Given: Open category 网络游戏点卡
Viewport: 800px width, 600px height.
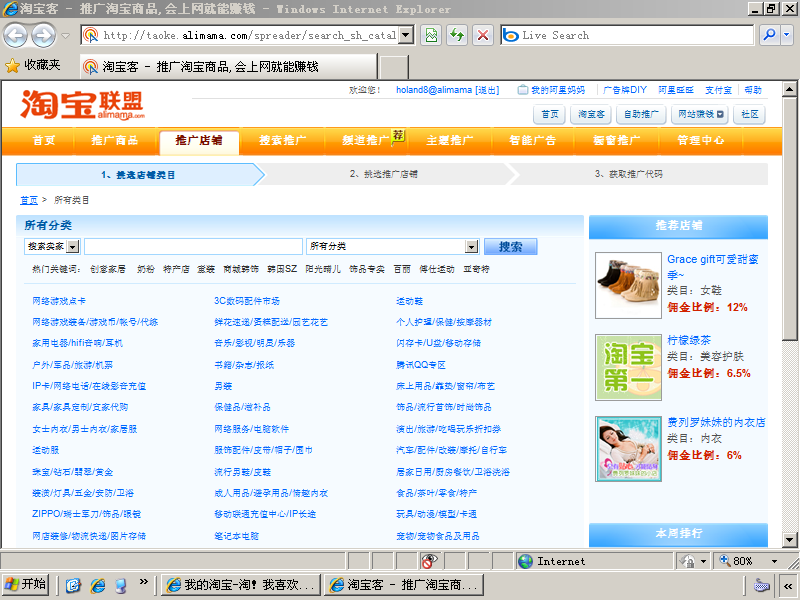Looking at the screenshot, I should [x=59, y=301].
